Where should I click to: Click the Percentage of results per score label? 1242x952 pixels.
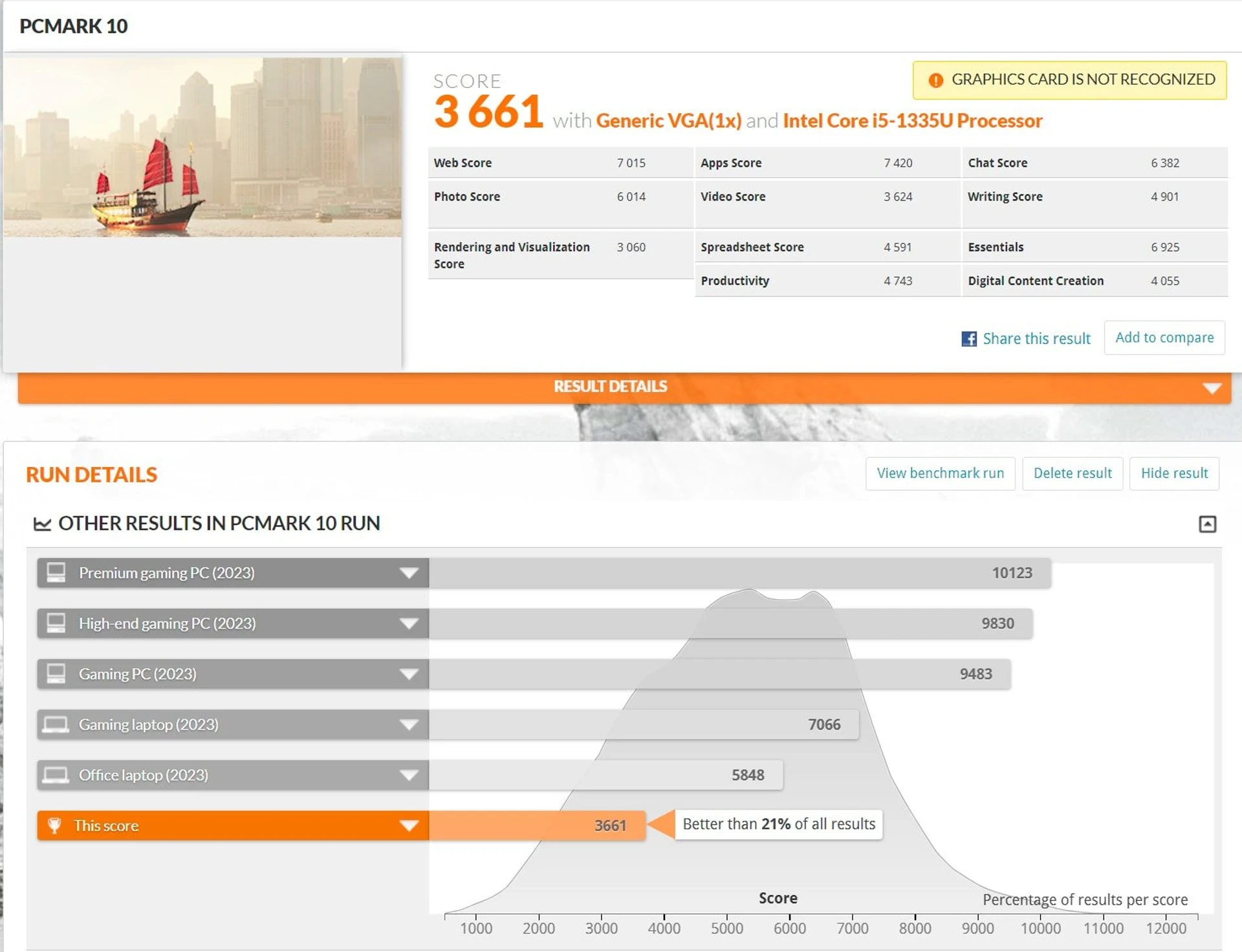(x=1085, y=900)
